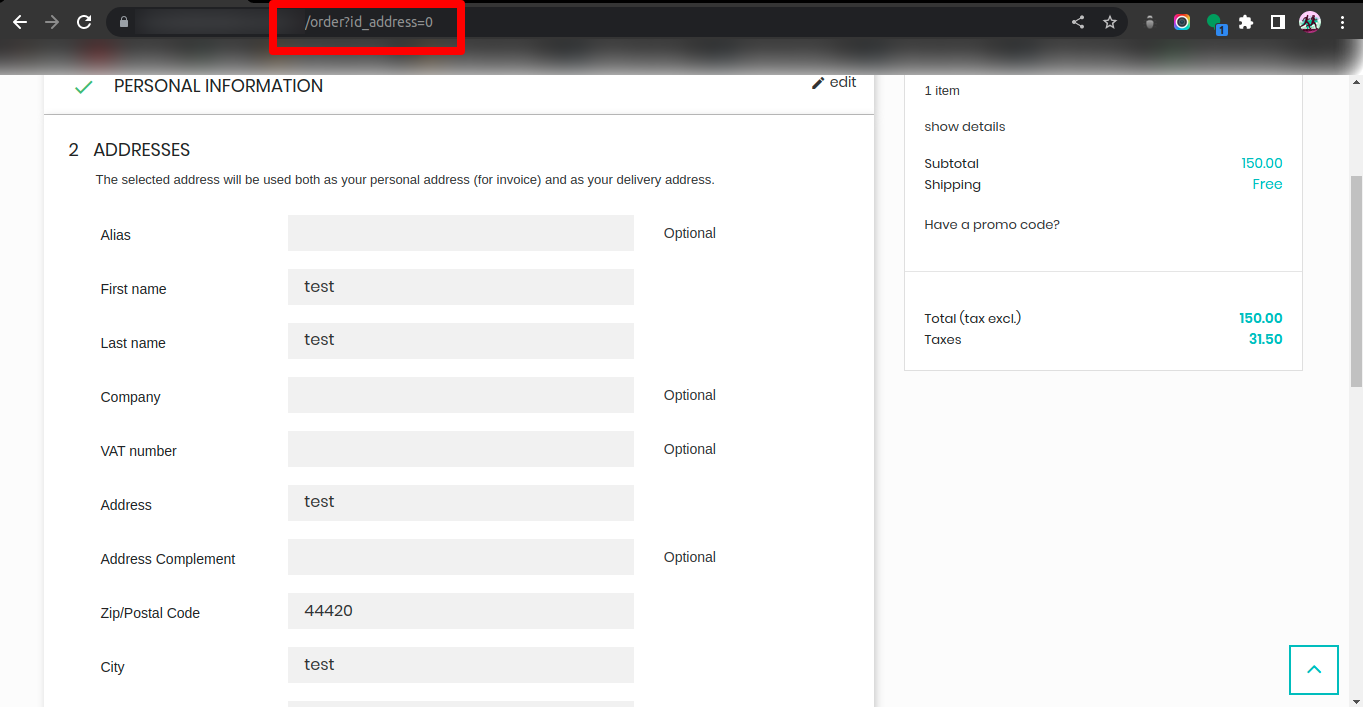The height and width of the screenshot is (707, 1363).
Task: Expand show details in cart summary
Action: 965,127
